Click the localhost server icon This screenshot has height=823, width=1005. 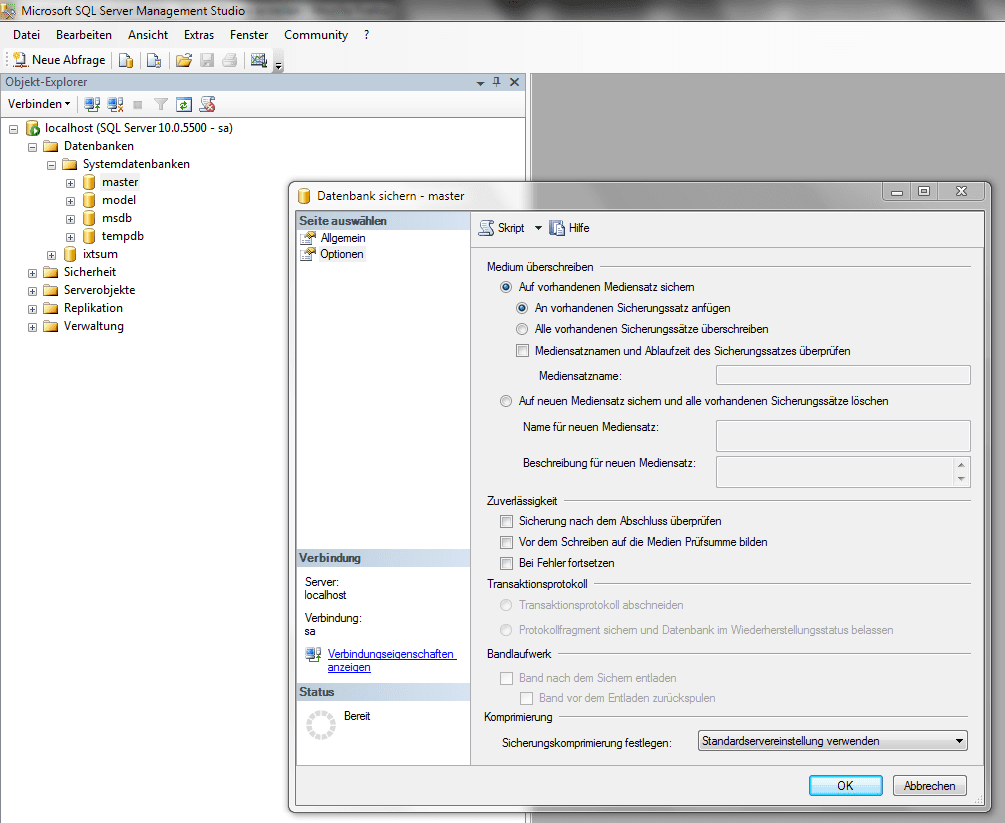pos(33,128)
